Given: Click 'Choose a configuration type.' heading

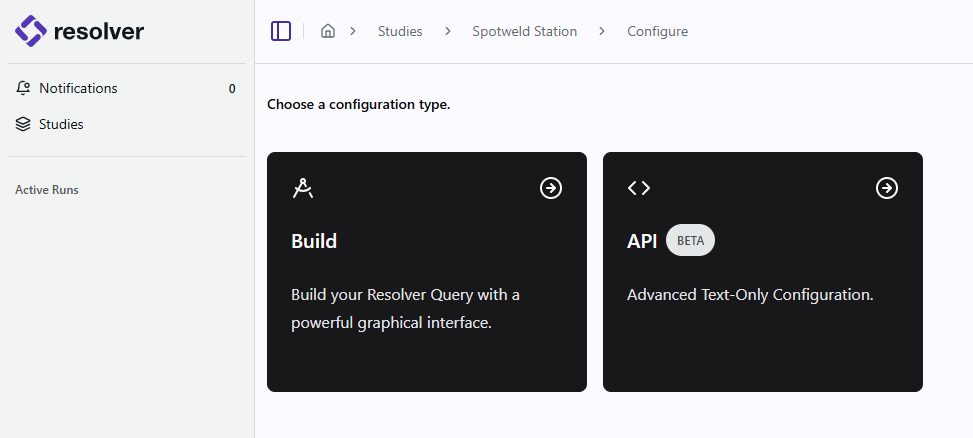Looking at the screenshot, I should [x=359, y=104].
